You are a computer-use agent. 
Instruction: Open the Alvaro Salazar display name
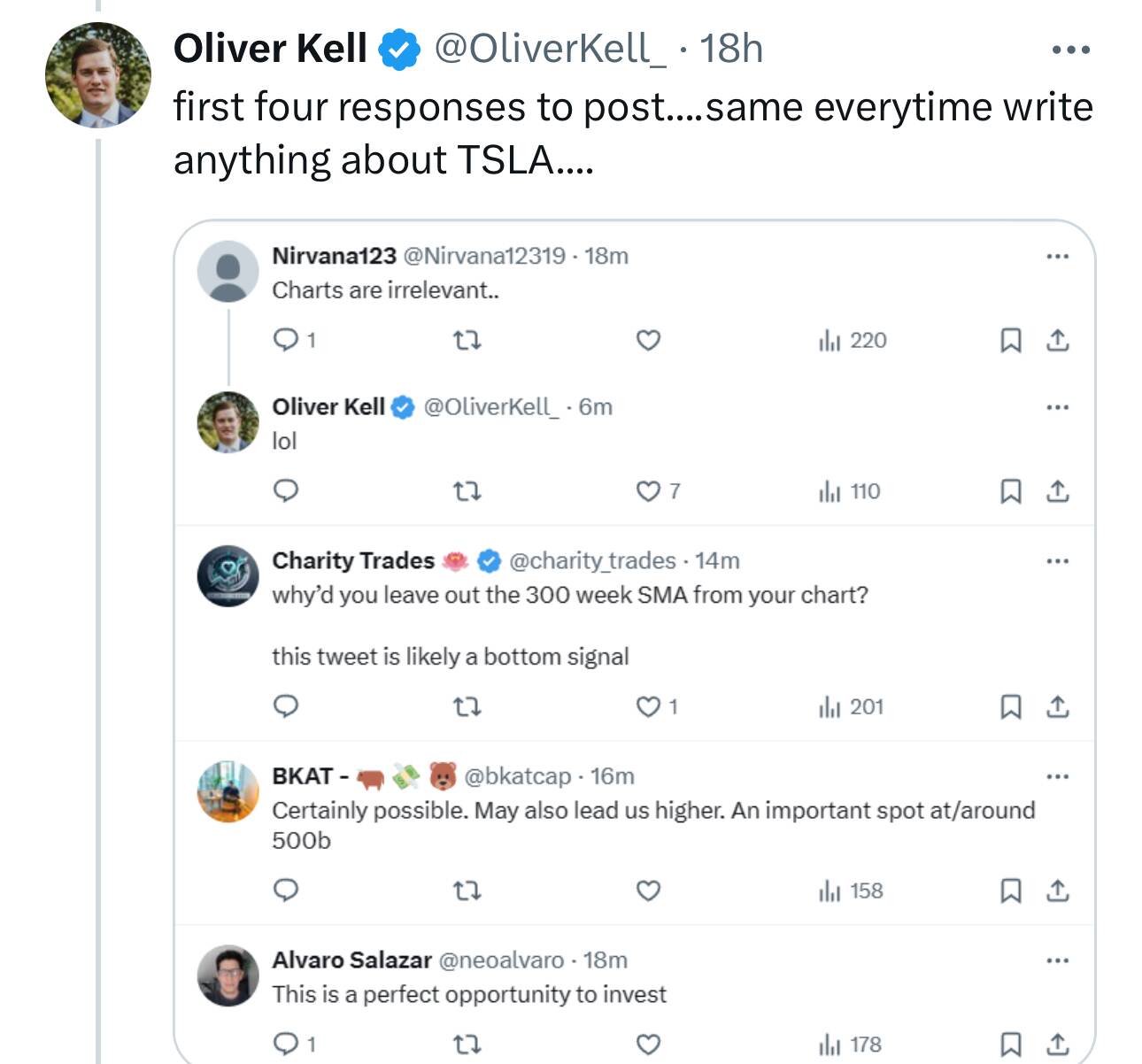click(351, 960)
